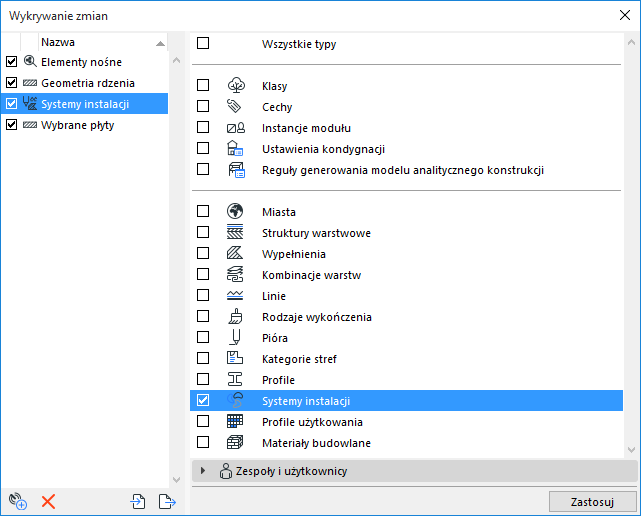Uncheck the Systemy instalacji type checkbox
Screen dimensions: 641x516
coord(203,400)
